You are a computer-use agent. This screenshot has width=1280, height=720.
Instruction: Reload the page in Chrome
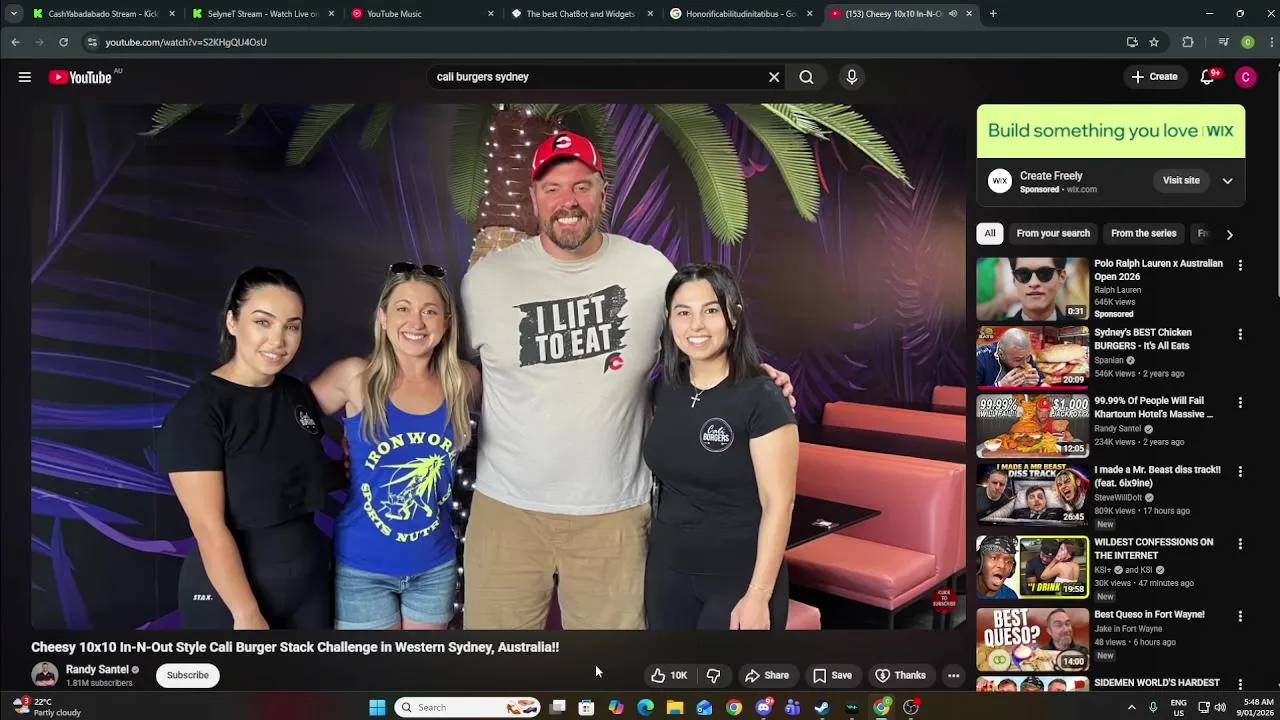click(63, 42)
